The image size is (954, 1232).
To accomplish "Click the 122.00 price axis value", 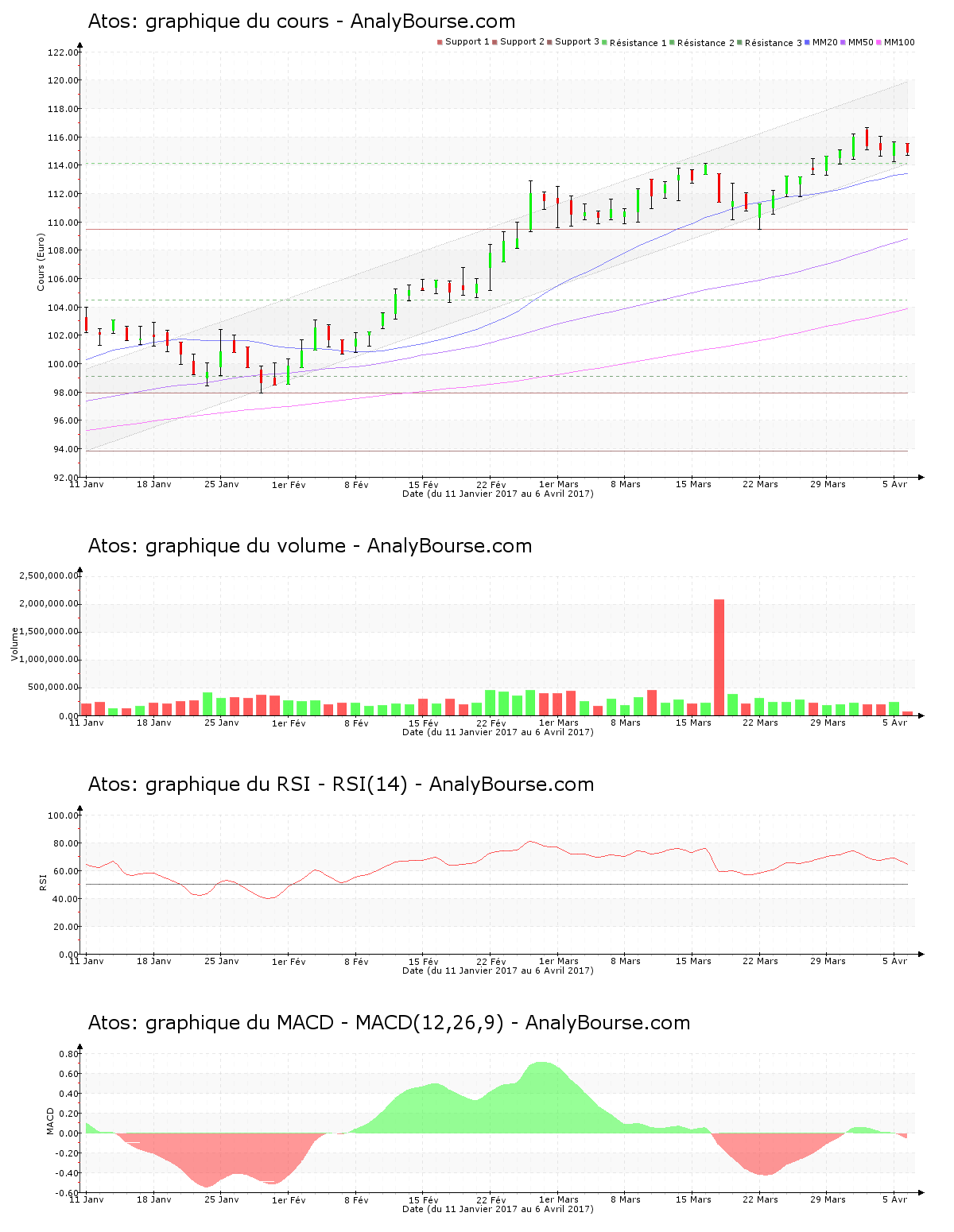I will pyautogui.click(x=64, y=52).
